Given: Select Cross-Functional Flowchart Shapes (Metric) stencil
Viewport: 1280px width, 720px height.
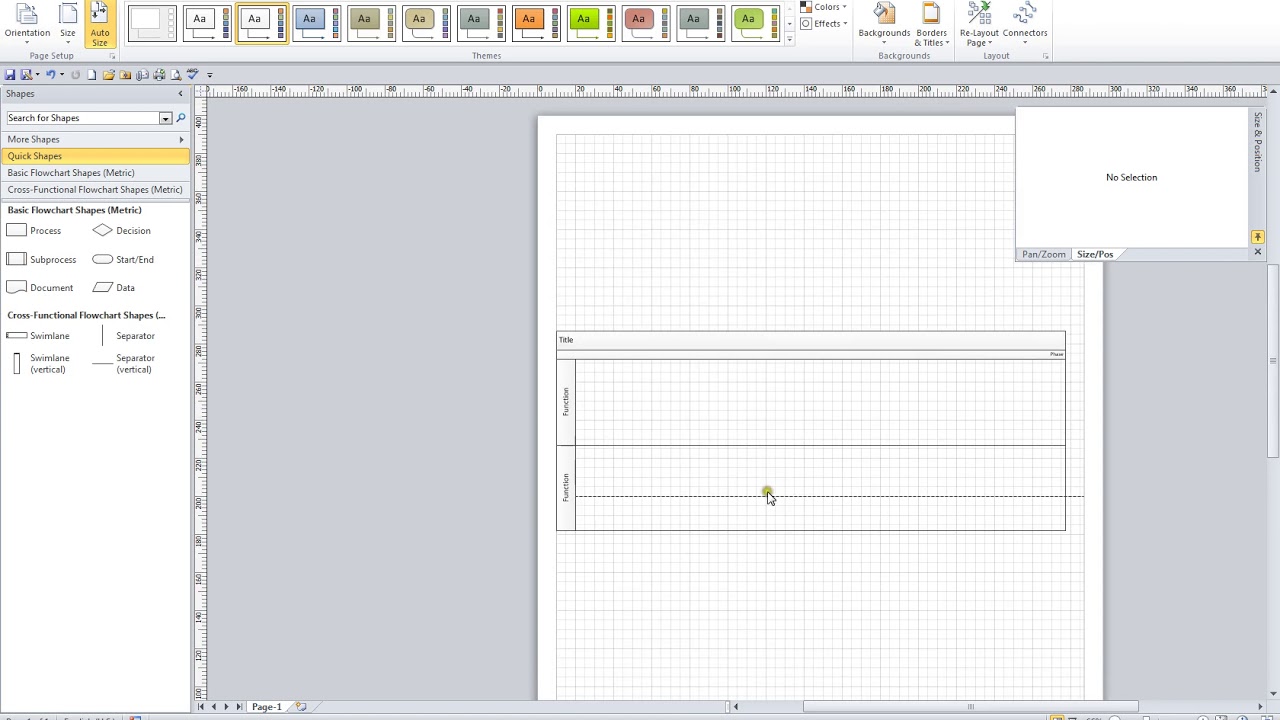Looking at the screenshot, I should 95,190.
